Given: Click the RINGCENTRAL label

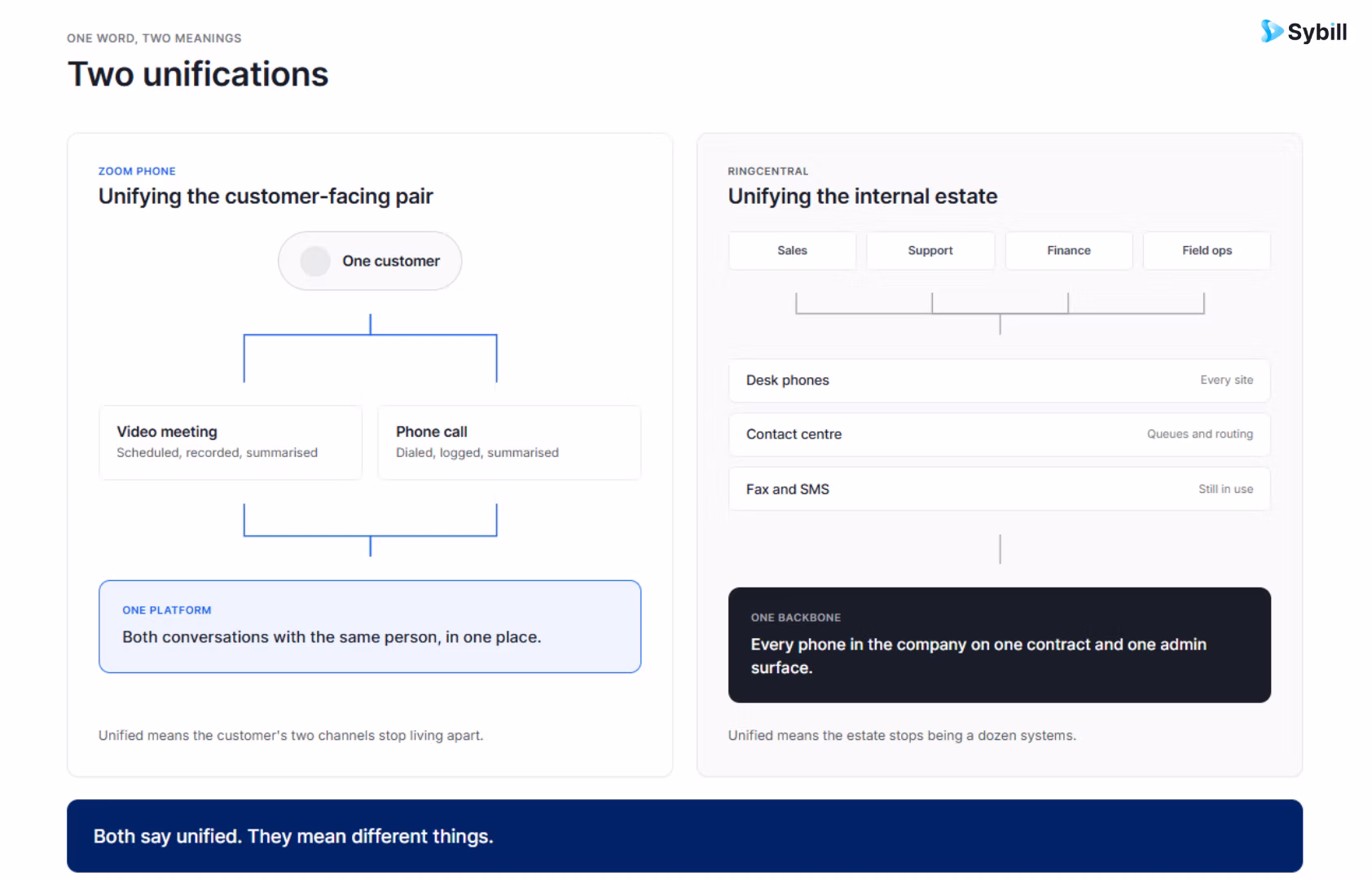Looking at the screenshot, I should [768, 171].
